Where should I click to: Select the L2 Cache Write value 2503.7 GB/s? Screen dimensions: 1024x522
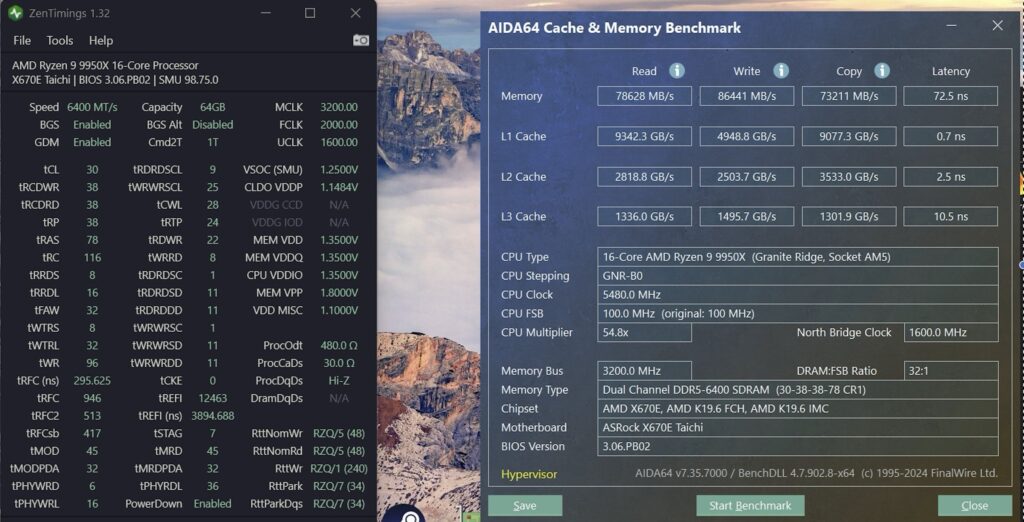746,176
